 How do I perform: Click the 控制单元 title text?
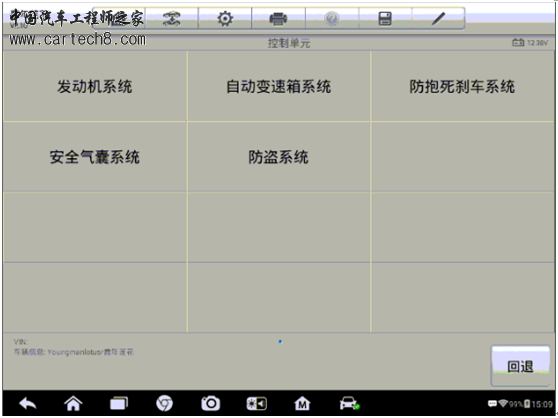(289, 43)
